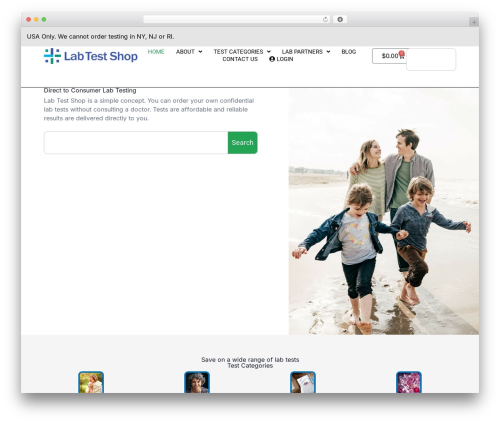The height and width of the screenshot is (423, 500).
Task: Open the shopping cart icon
Action: [401, 56]
